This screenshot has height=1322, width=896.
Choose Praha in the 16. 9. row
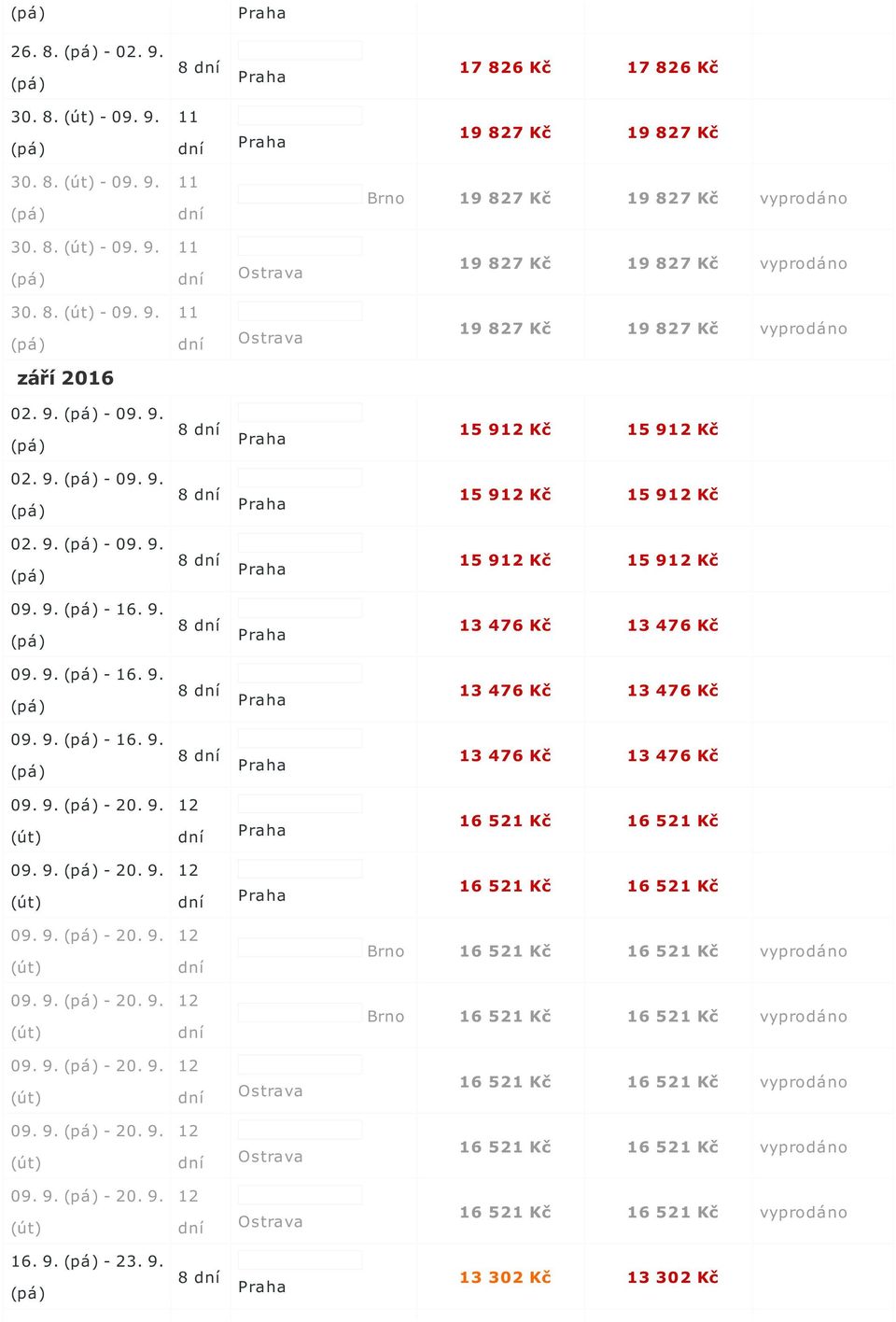(262, 1287)
